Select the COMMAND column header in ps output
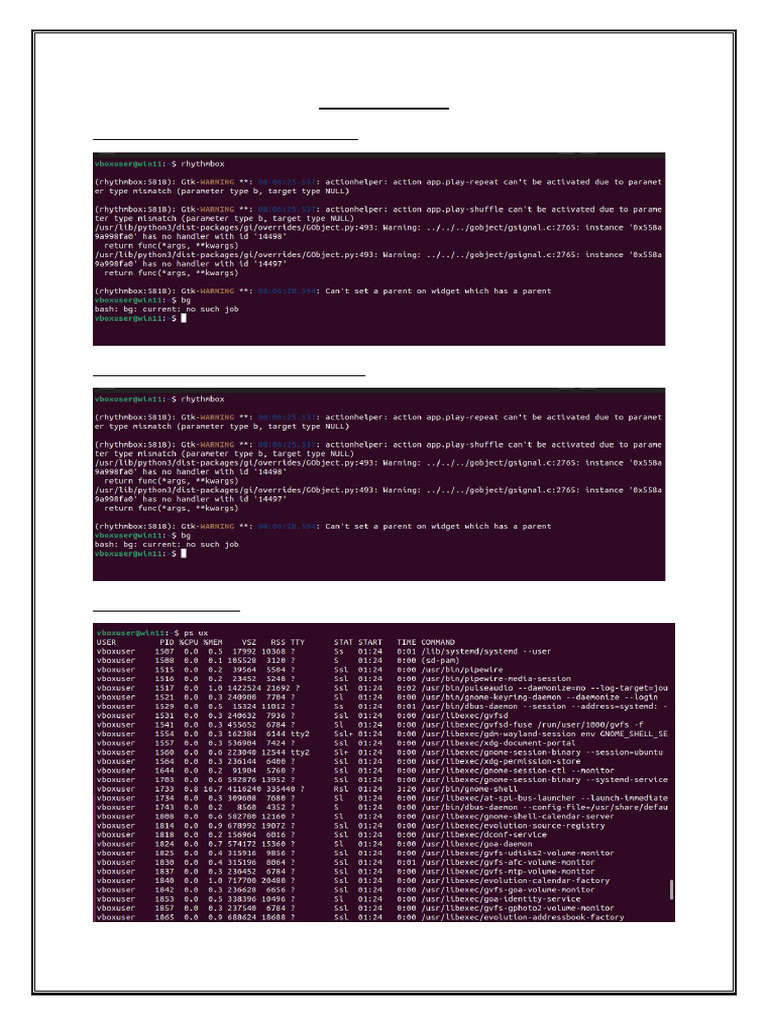Image resolution: width=768 pixels, height=1024 pixels. (438, 642)
